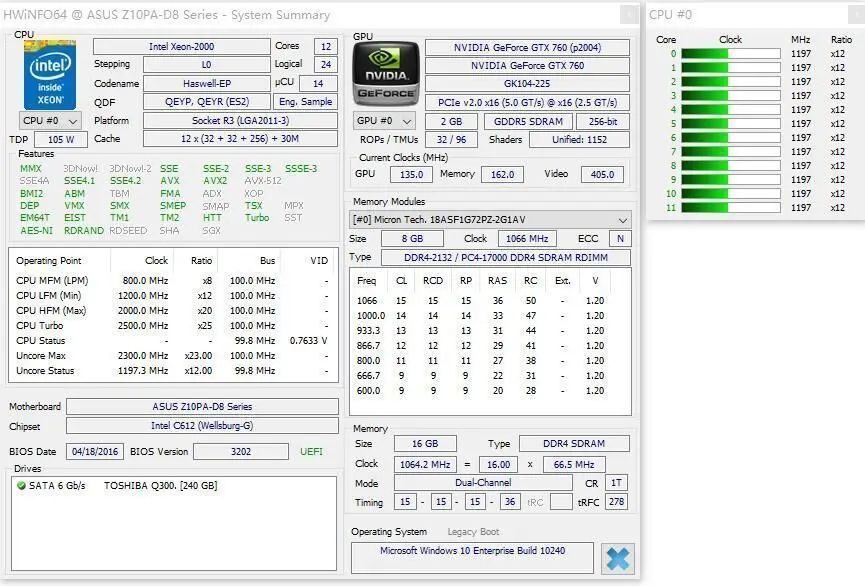The width and height of the screenshot is (865, 586).
Task: Click the Stepping L0 value
Action: pyautogui.click(x=207, y=65)
